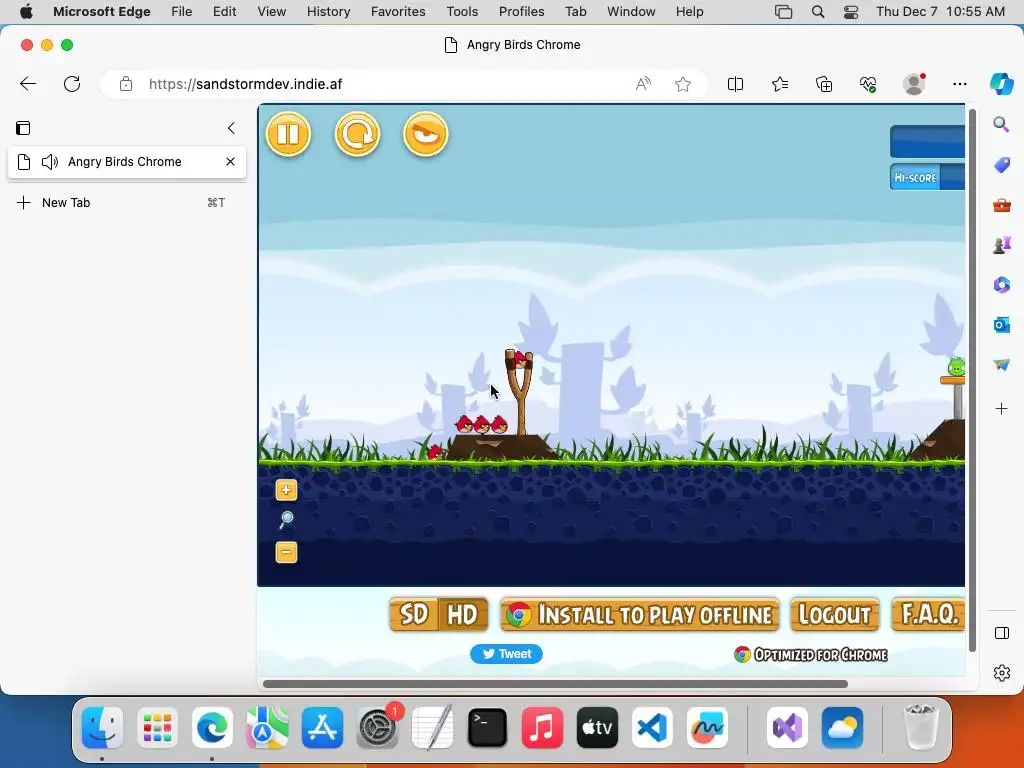This screenshot has height=768, width=1024.
Task: Launch Terminal from the Dock
Action: coord(487,727)
